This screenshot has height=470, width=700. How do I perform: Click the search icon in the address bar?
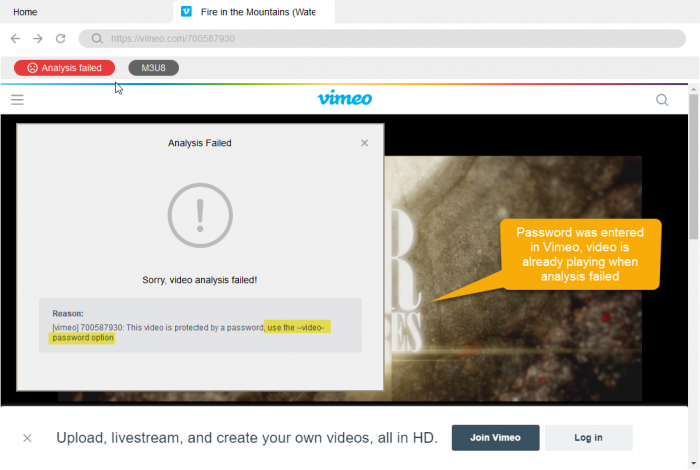(x=97, y=38)
